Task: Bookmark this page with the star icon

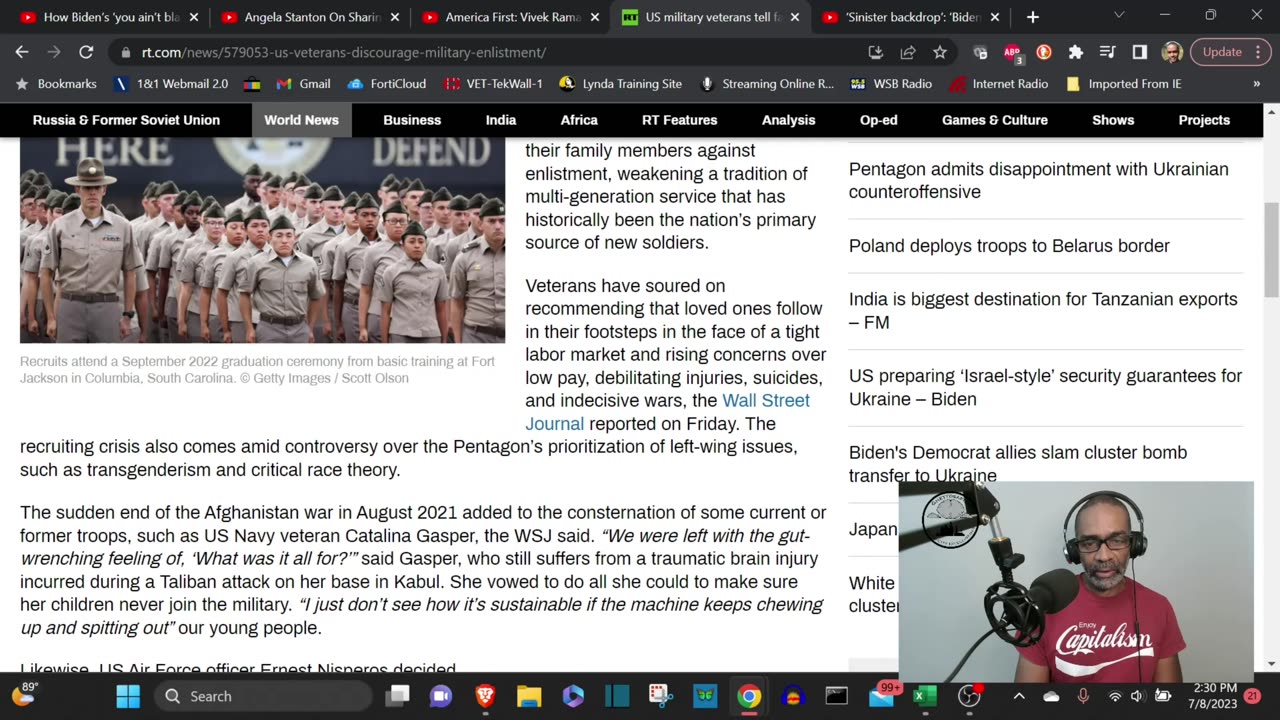Action: click(x=940, y=52)
